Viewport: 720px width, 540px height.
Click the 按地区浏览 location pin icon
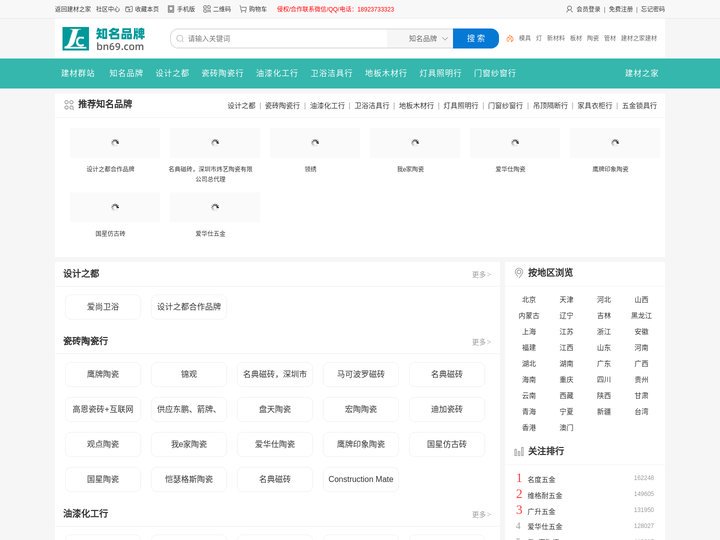click(519, 273)
